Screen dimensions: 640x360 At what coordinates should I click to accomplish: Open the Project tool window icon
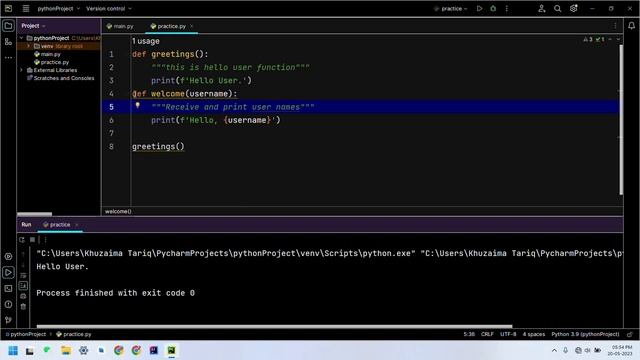(8, 26)
